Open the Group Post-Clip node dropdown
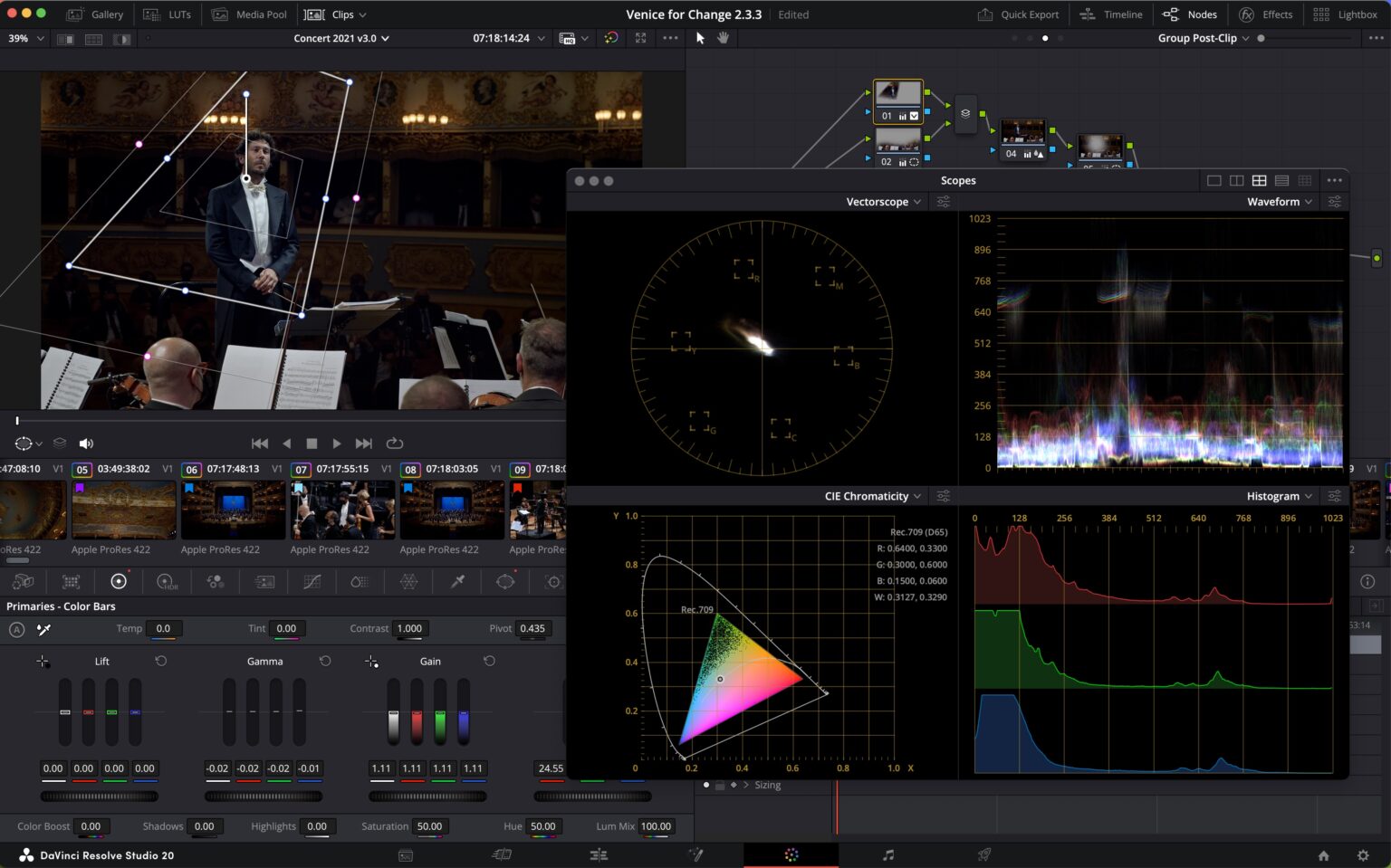Screen dimensions: 1391x868 (1203, 38)
